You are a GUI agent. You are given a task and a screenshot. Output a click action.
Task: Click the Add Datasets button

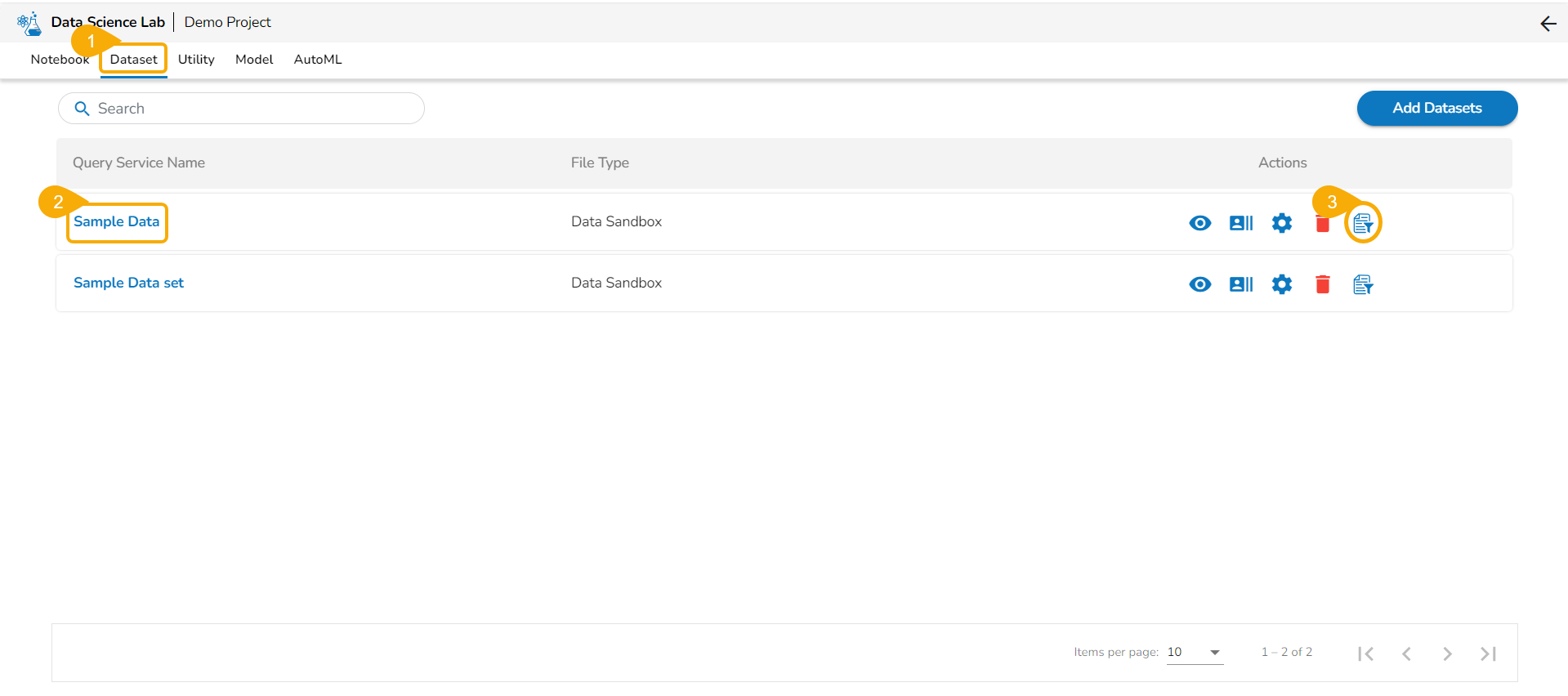(1436, 108)
